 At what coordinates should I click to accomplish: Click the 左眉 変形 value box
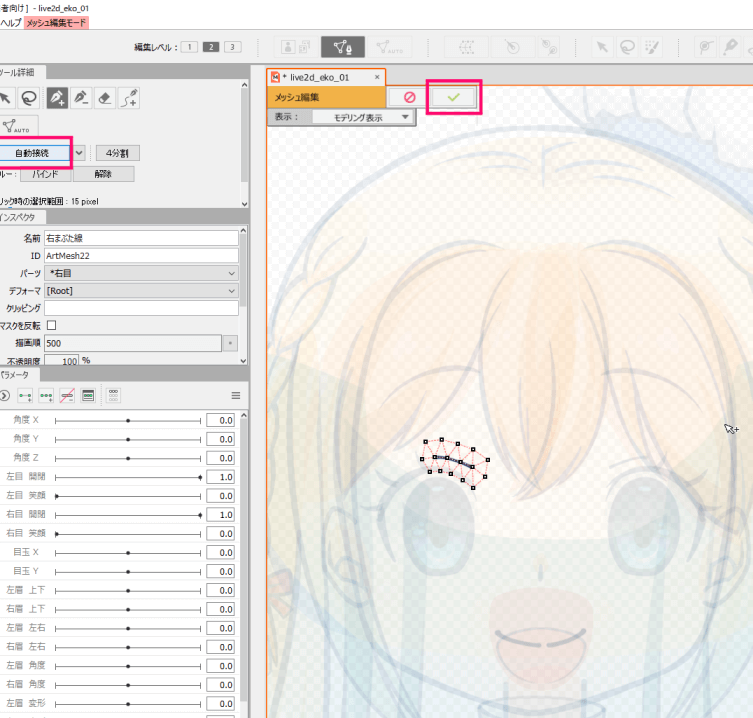(220, 704)
